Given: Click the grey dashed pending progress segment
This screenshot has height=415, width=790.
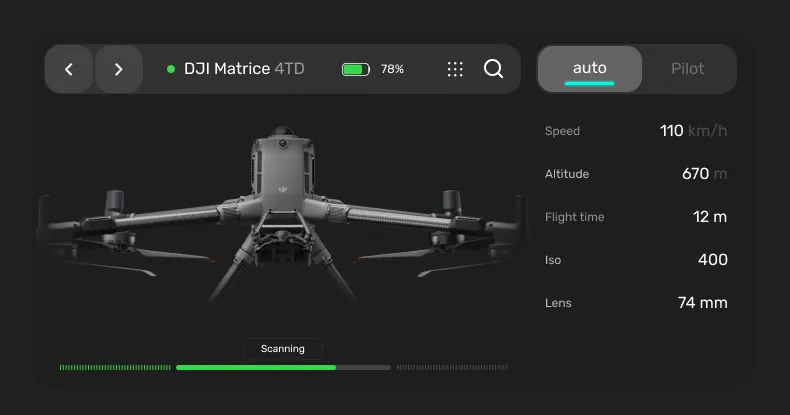Looking at the screenshot, I should coord(452,368).
